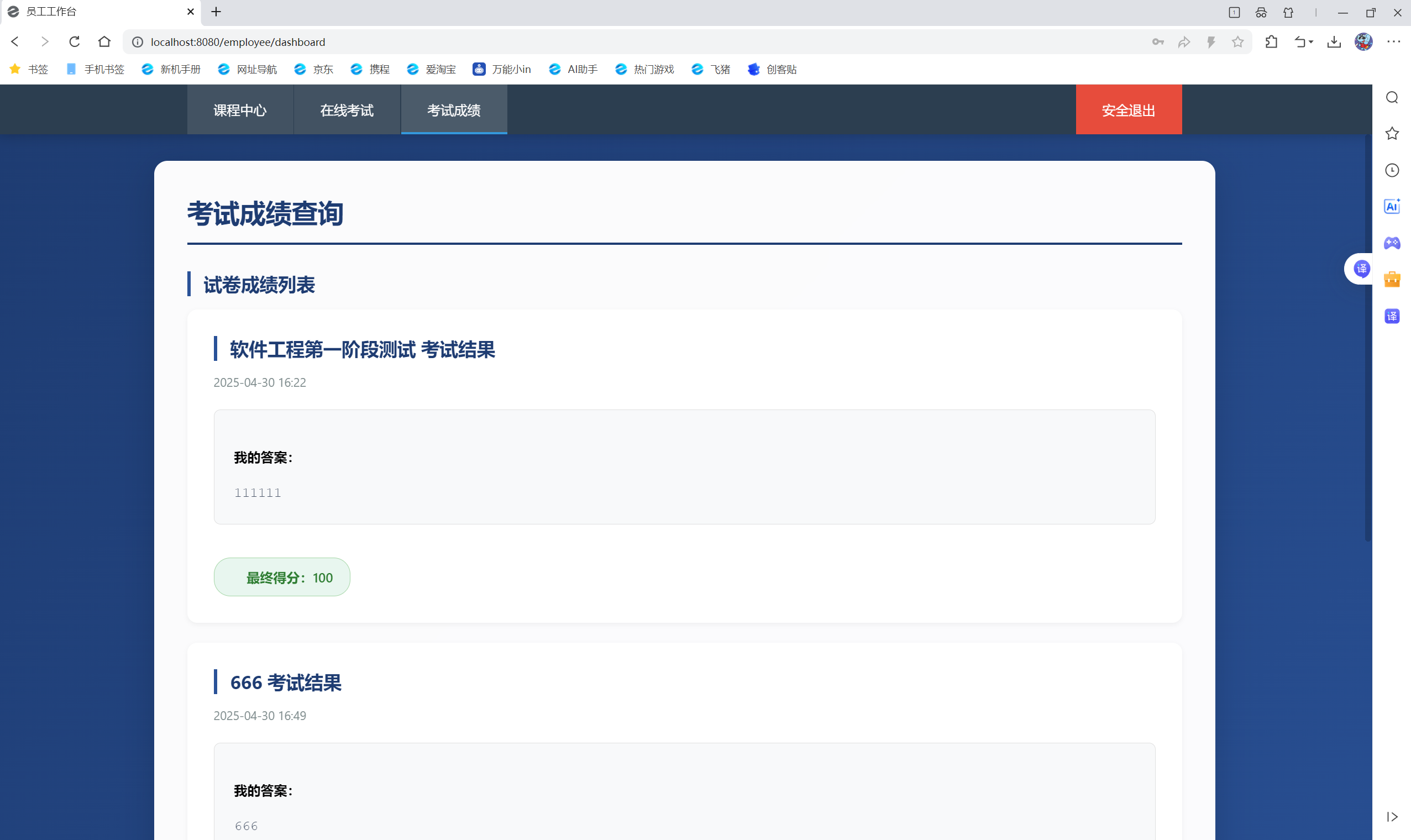1411x840 pixels.
Task: Click the game controller sidebar icon
Action: pos(1392,243)
